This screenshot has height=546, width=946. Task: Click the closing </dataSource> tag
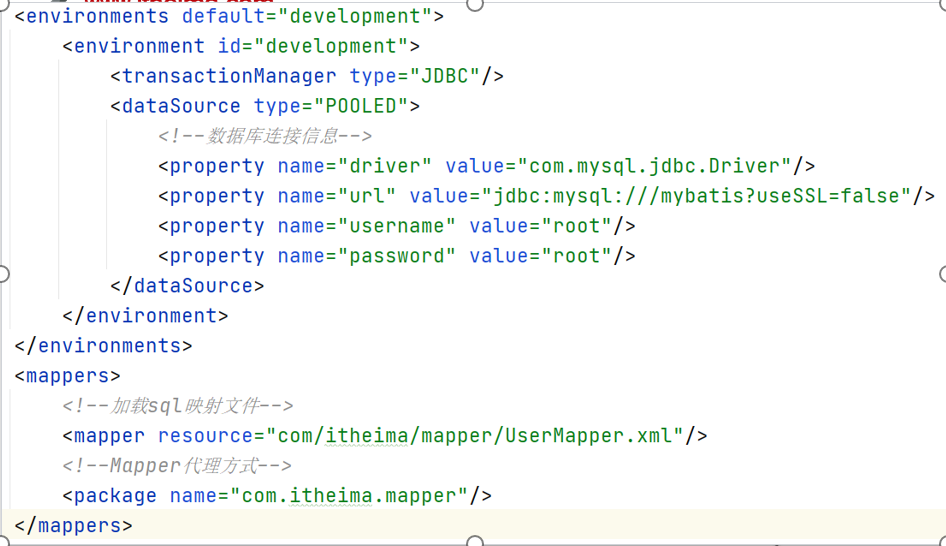187,286
